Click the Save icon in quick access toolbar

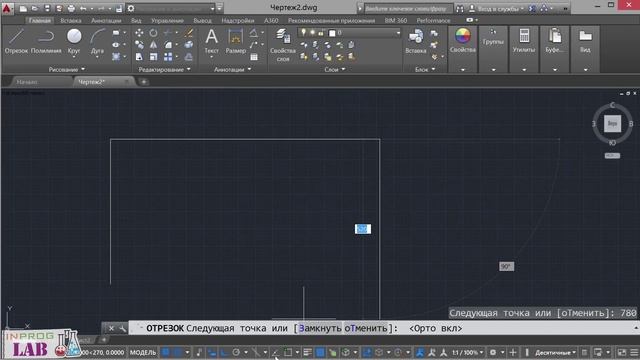pos(47,8)
